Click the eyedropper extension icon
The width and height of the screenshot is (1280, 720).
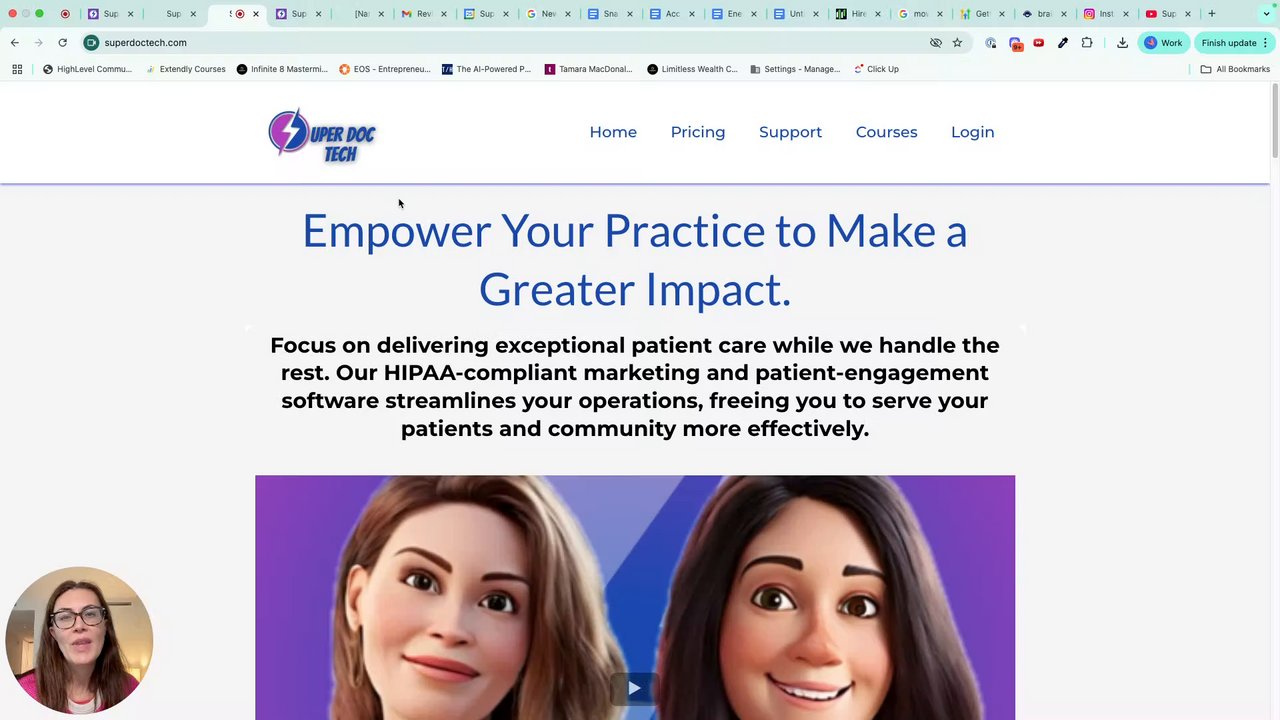1063,43
